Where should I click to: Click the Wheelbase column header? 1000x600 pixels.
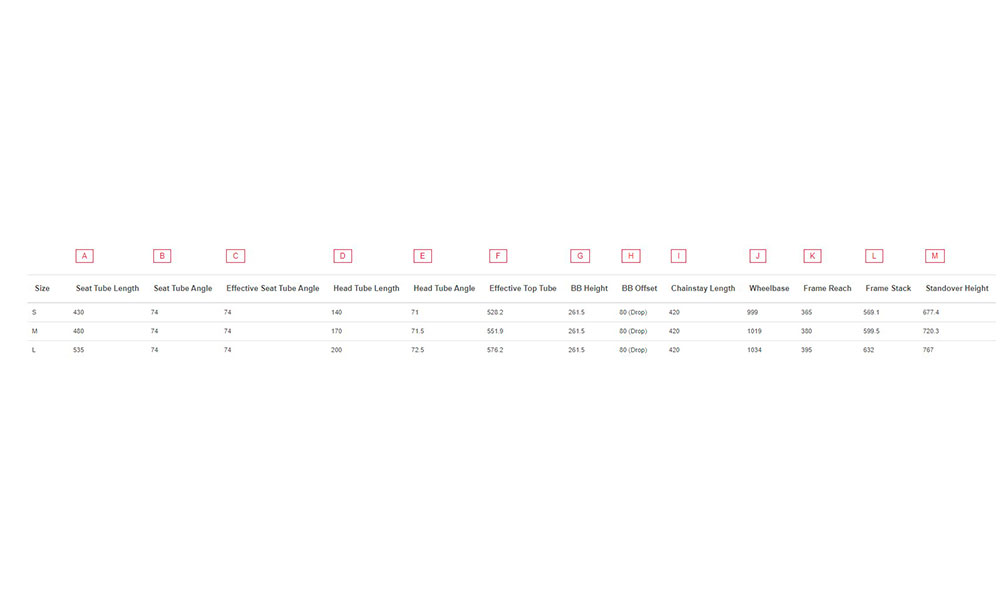(769, 288)
